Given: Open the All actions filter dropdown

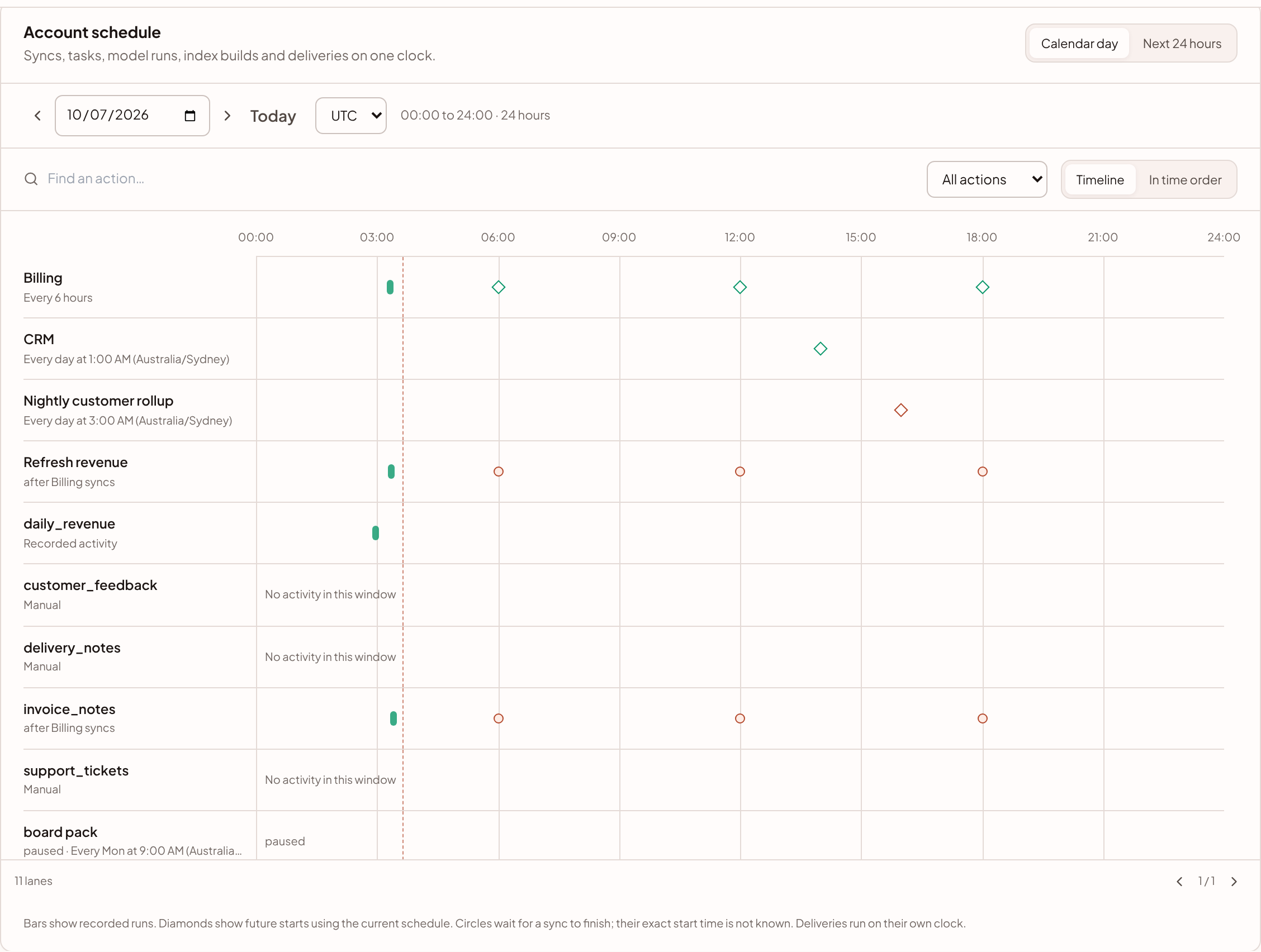Looking at the screenshot, I should pos(986,179).
